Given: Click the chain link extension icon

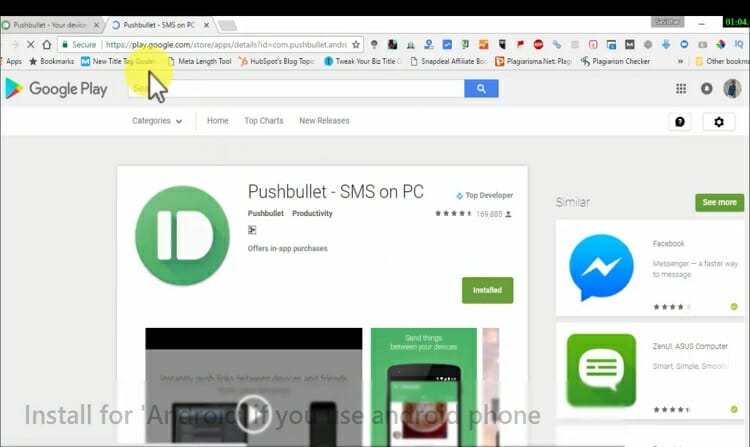Looking at the screenshot, I should coord(557,44).
